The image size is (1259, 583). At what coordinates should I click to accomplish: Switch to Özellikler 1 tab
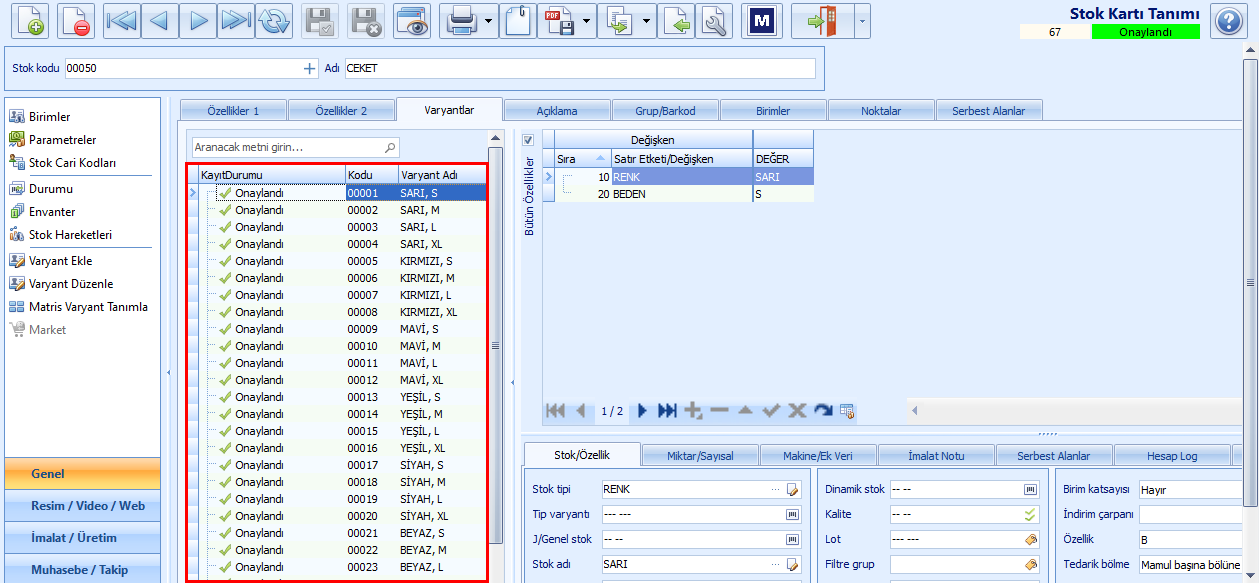pos(233,111)
